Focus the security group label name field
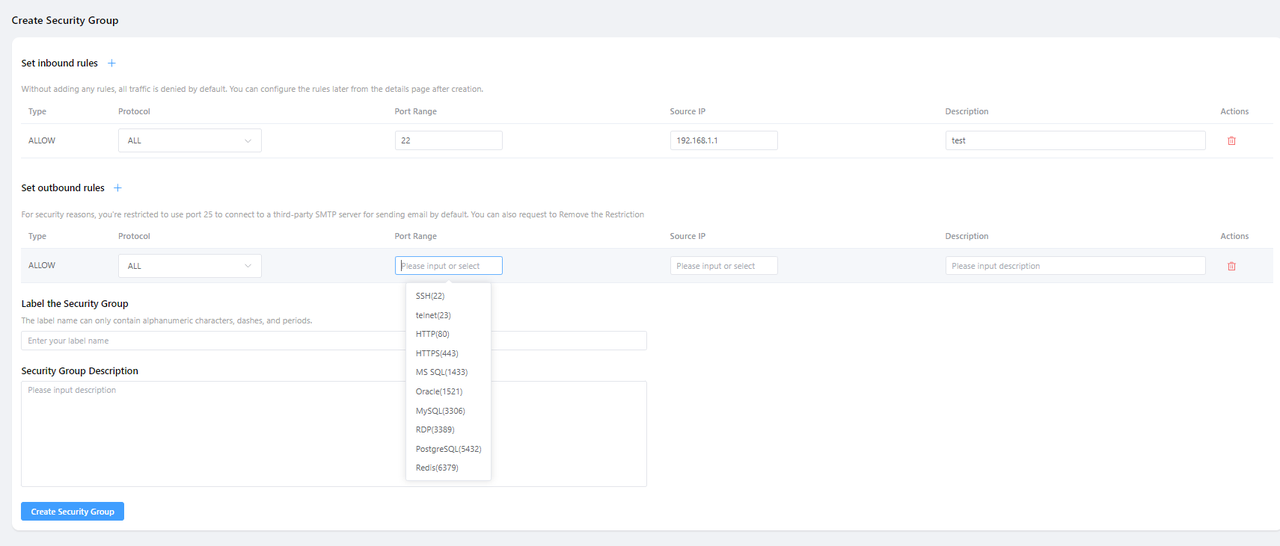The width and height of the screenshot is (1280, 546). (333, 341)
